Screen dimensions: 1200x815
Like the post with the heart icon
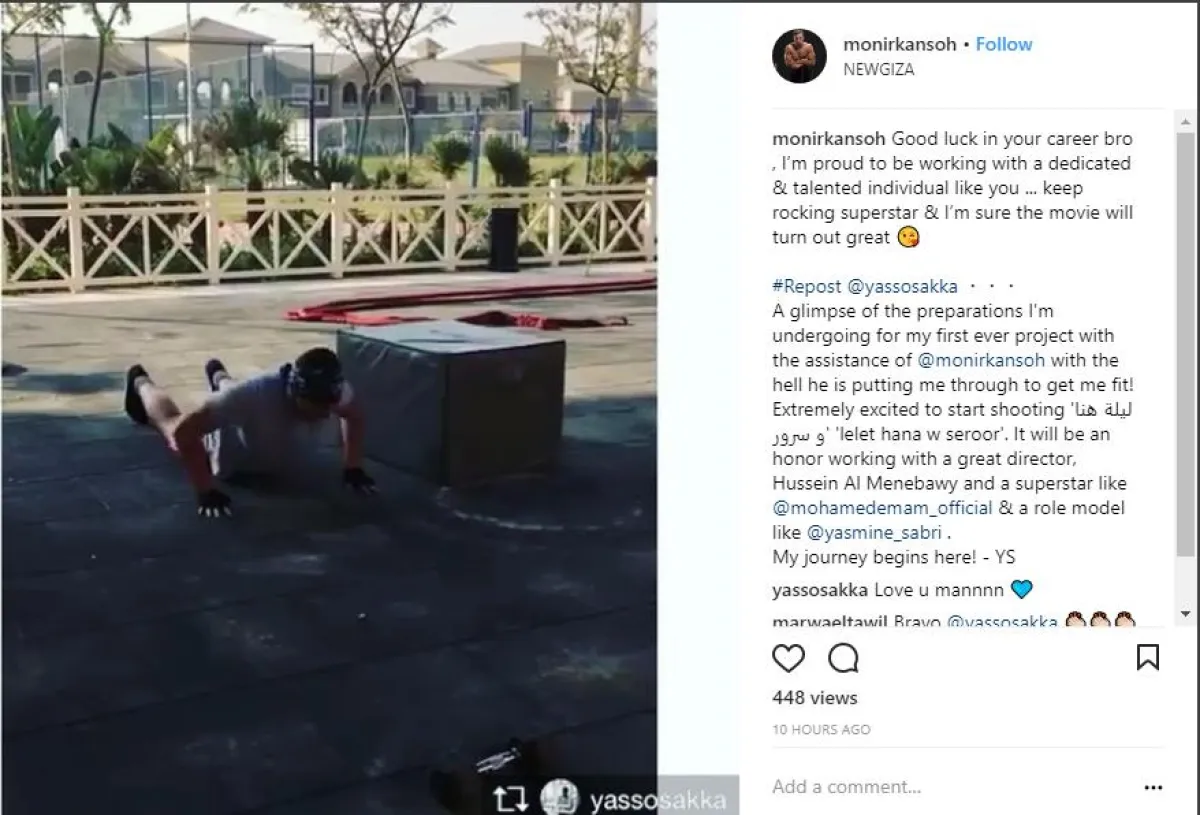pos(788,657)
